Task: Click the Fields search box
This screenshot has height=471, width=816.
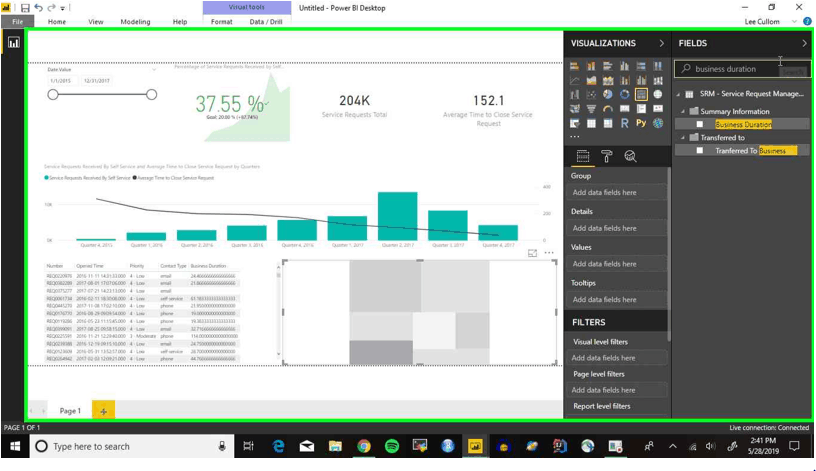Action: pyautogui.click(x=742, y=69)
